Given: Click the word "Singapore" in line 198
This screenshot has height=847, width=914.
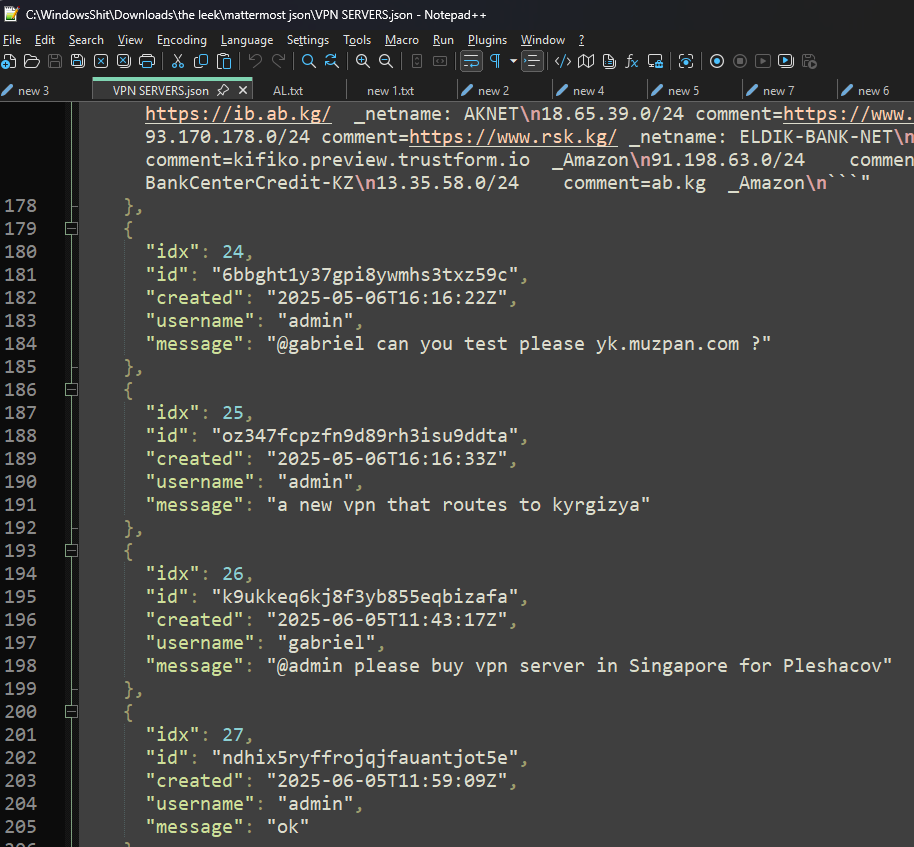Looking at the screenshot, I should (678, 666).
